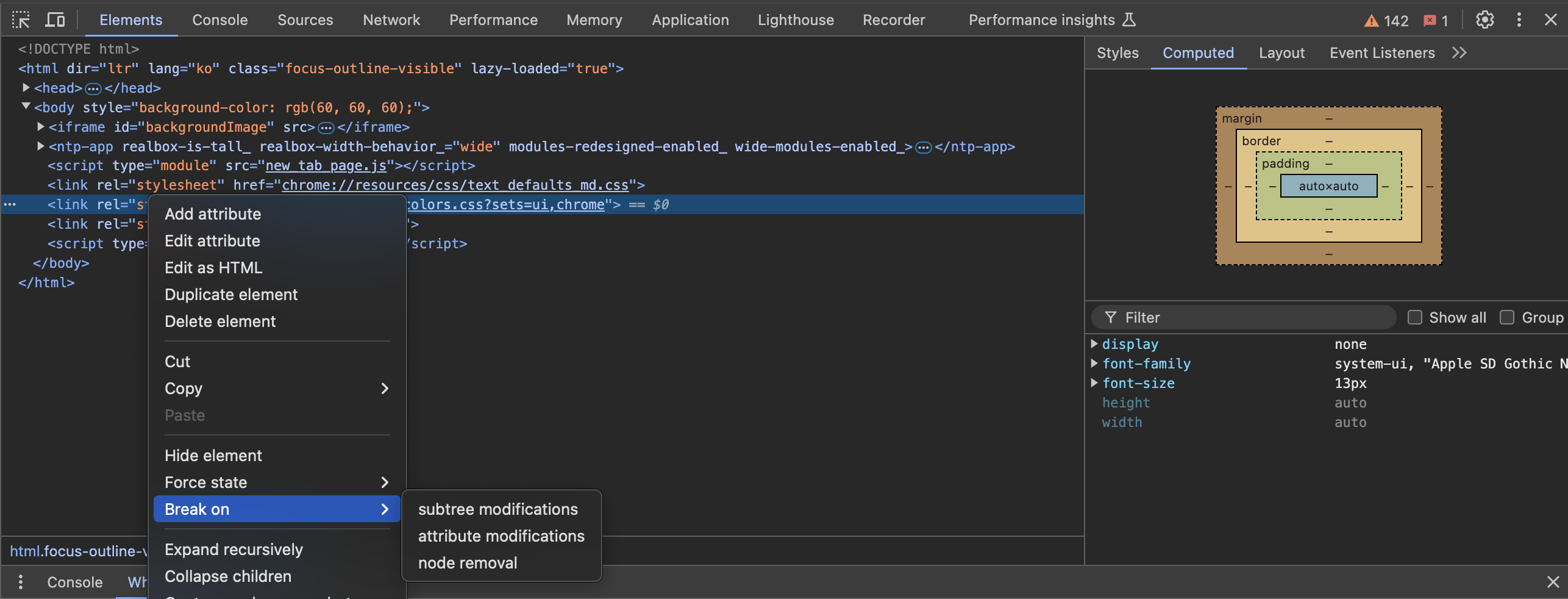Select the closing body tag row
Image resolution: width=1568 pixels, height=599 pixels.
(x=61, y=264)
